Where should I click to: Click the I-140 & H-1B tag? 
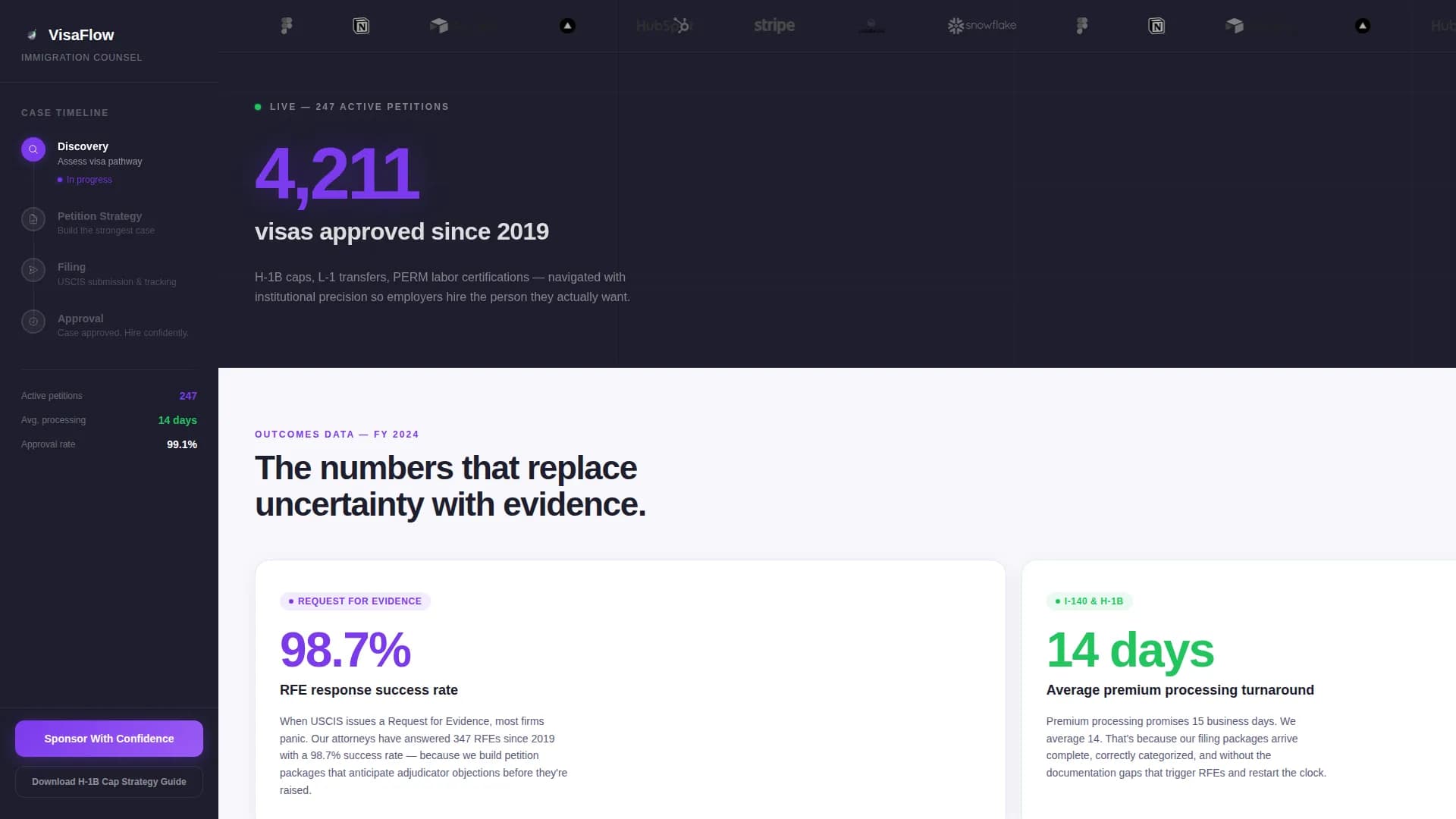1089,601
